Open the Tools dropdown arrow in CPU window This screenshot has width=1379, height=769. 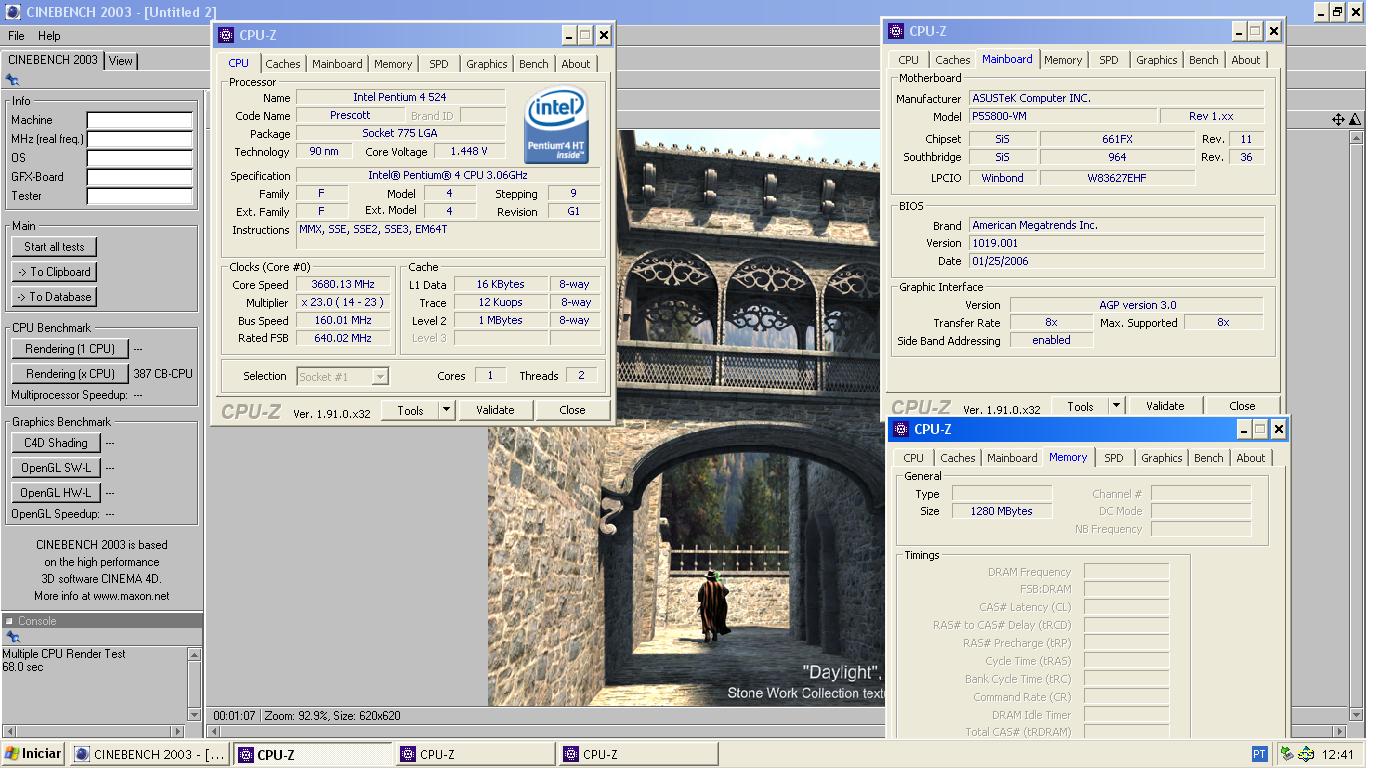[x=446, y=410]
